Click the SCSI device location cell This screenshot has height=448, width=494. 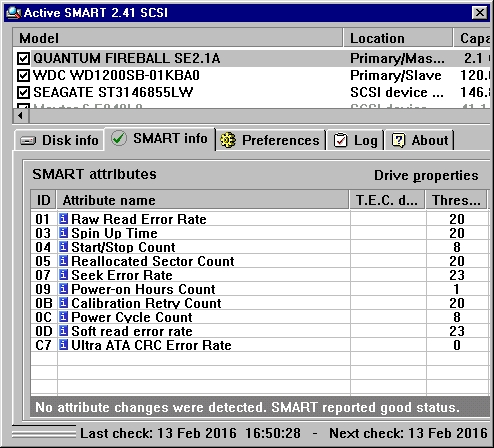click(x=397, y=92)
